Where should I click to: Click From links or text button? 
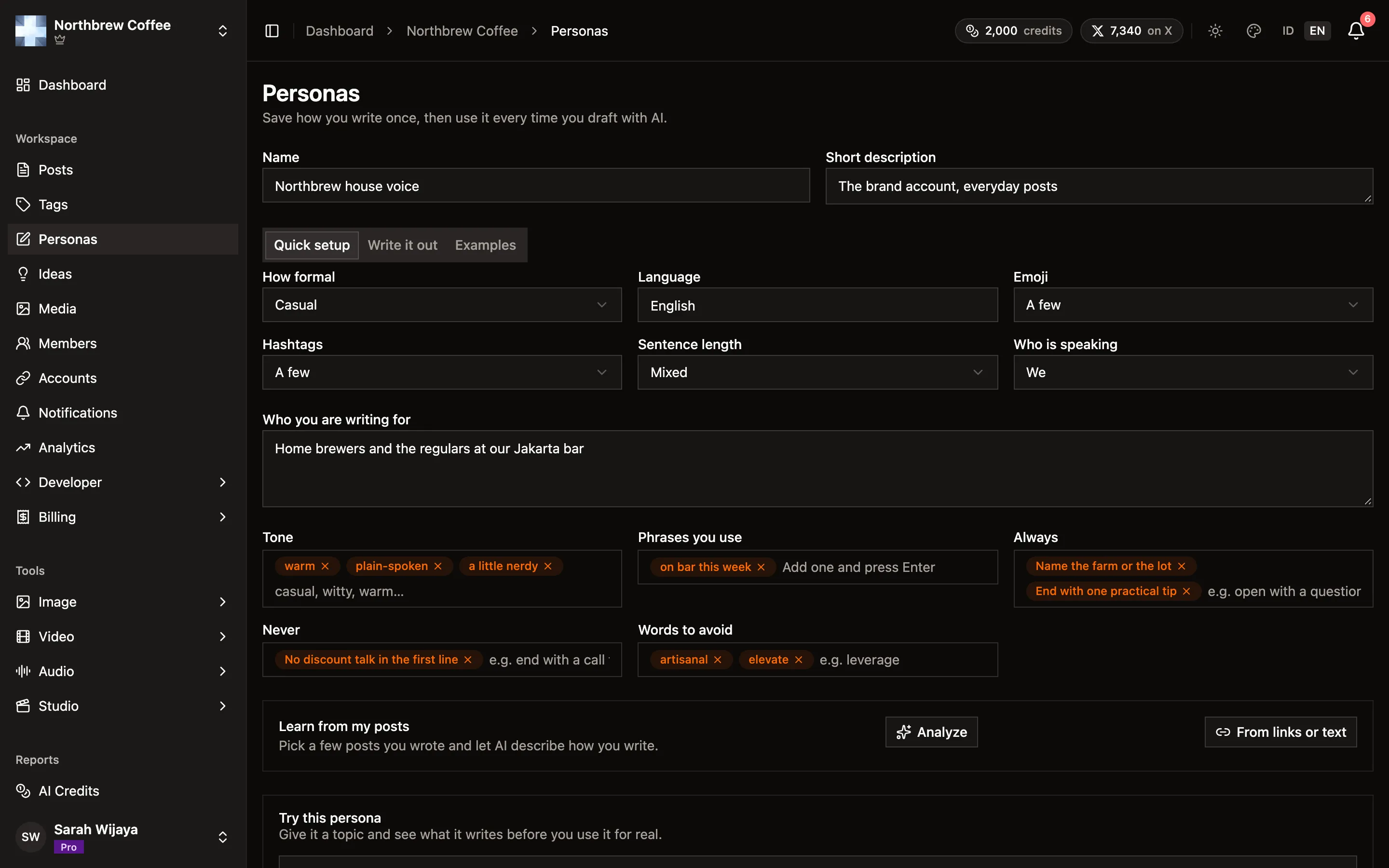[1280, 732]
